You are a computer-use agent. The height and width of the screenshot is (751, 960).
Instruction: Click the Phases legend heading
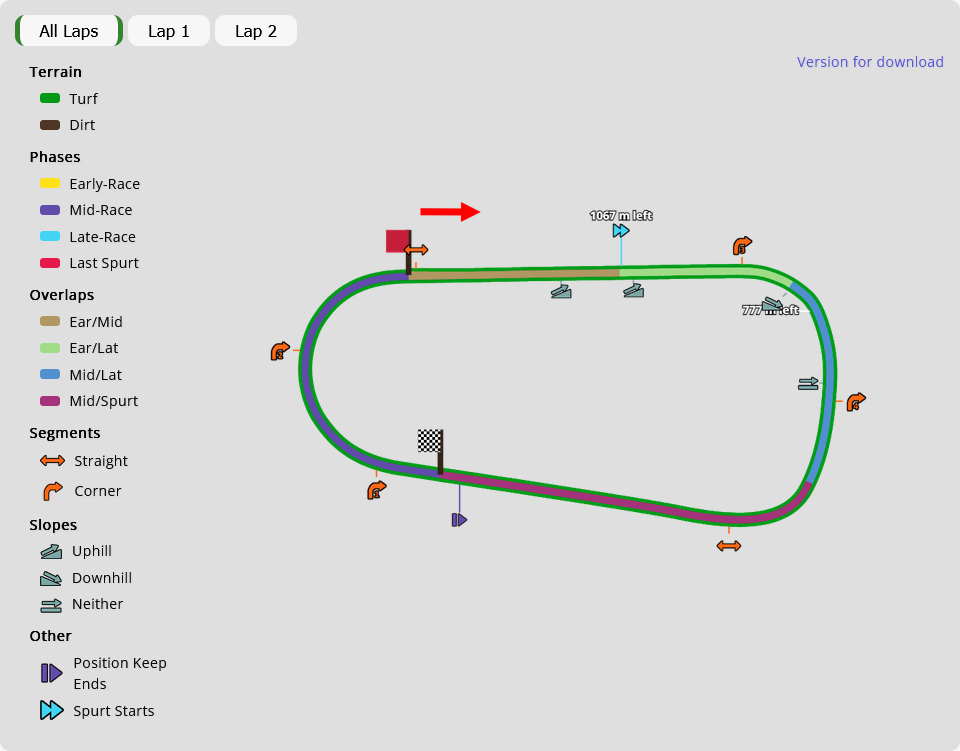point(55,157)
